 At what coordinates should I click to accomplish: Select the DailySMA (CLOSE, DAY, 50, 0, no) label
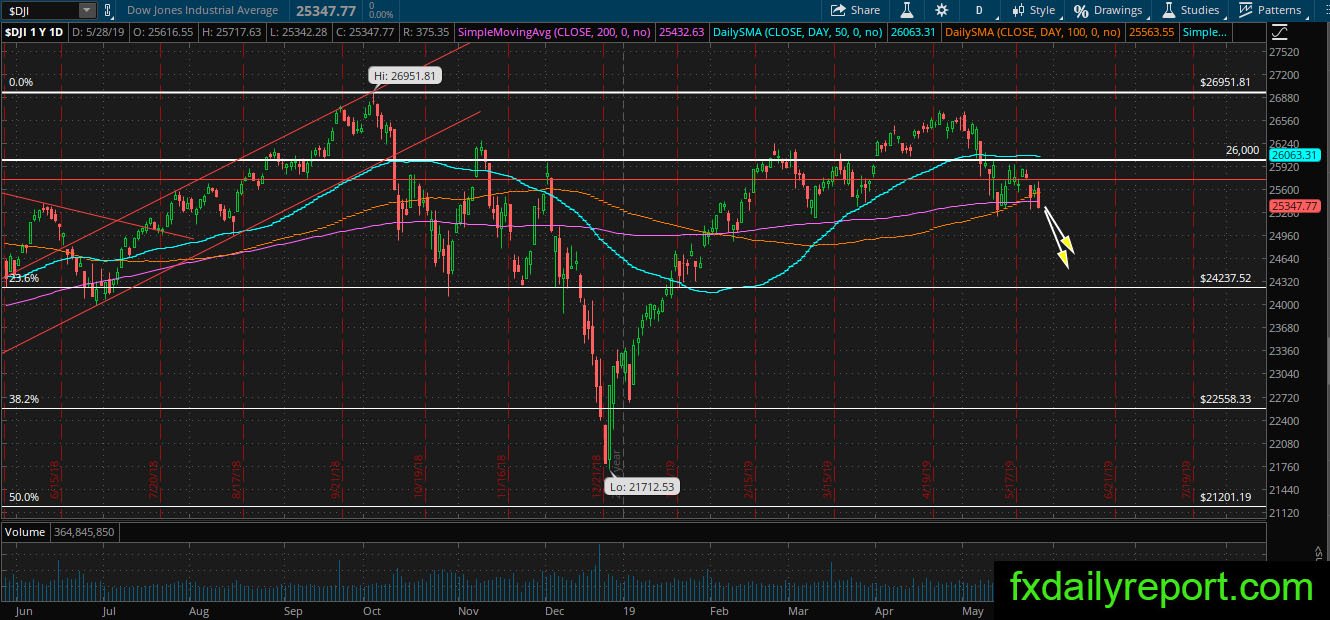(797, 32)
